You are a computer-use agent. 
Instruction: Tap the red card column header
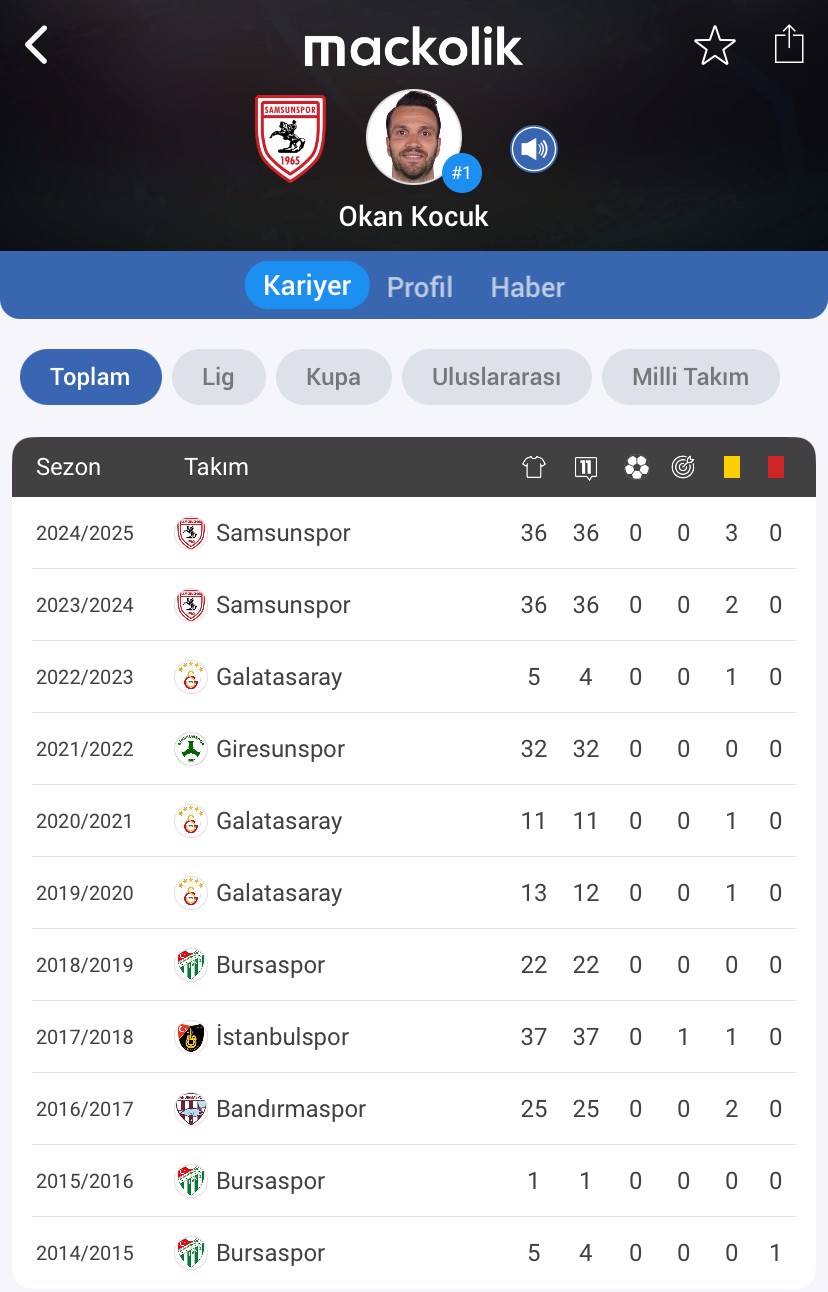(776, 467)
